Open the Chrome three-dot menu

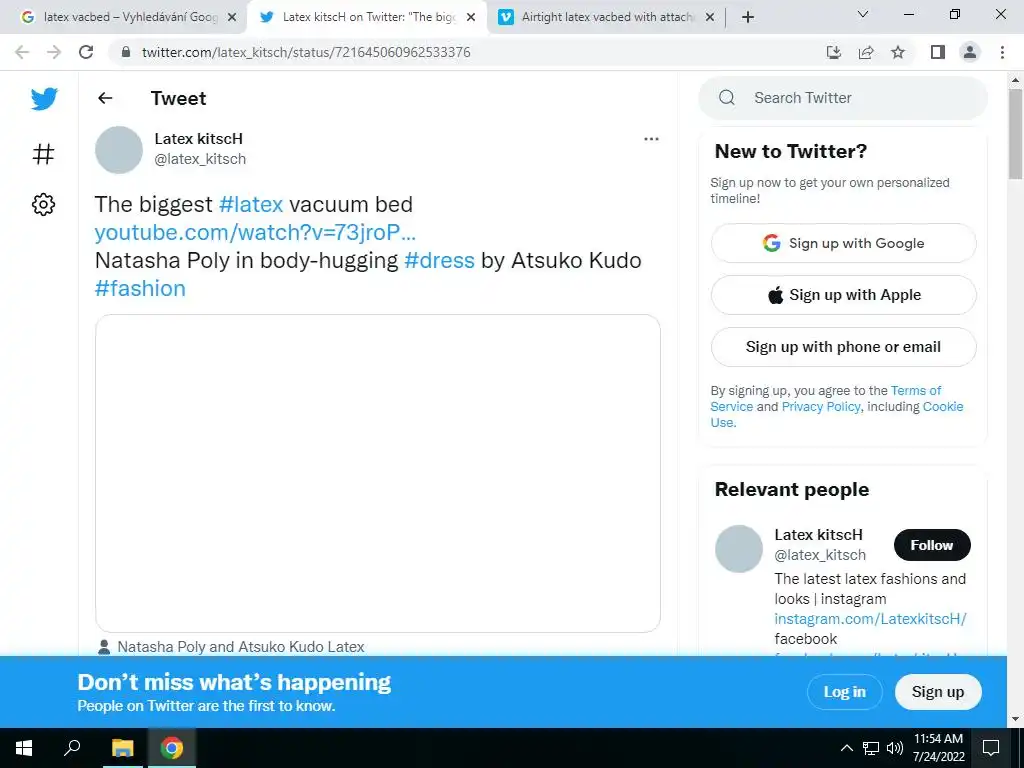pyautogui.click(x=1002, y=52)
